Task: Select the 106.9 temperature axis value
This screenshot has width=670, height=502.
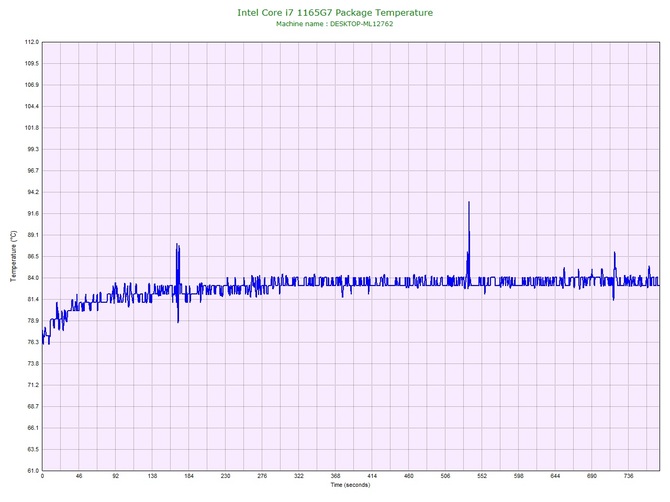Action: (32, 85)
